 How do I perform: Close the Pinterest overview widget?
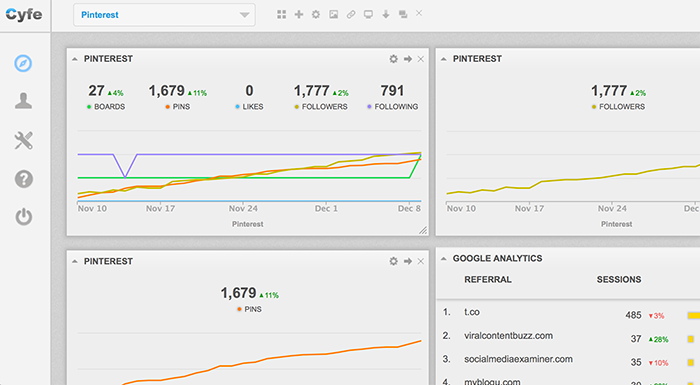(x=421, y=59)
